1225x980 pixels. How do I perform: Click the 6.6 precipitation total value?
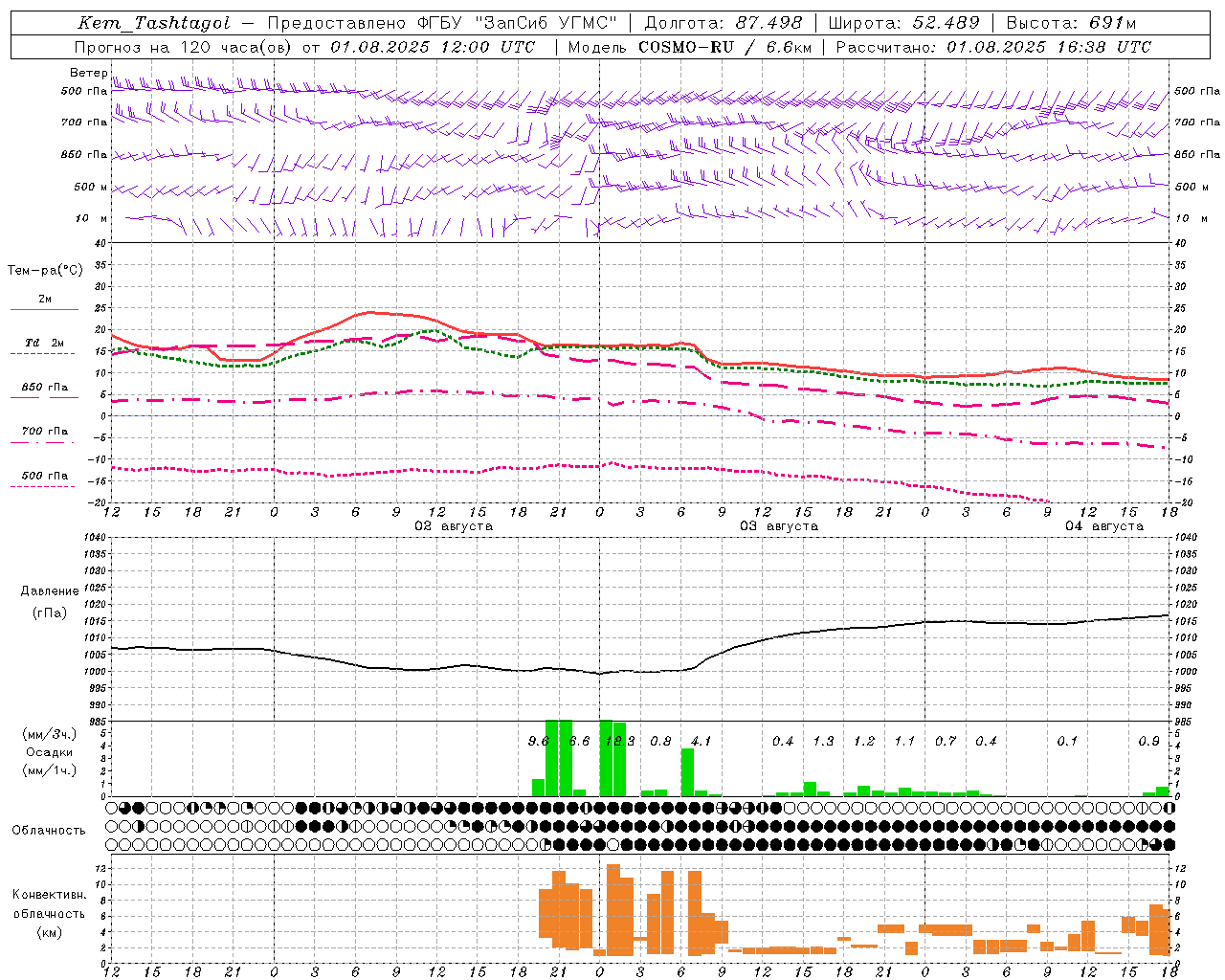579,741
